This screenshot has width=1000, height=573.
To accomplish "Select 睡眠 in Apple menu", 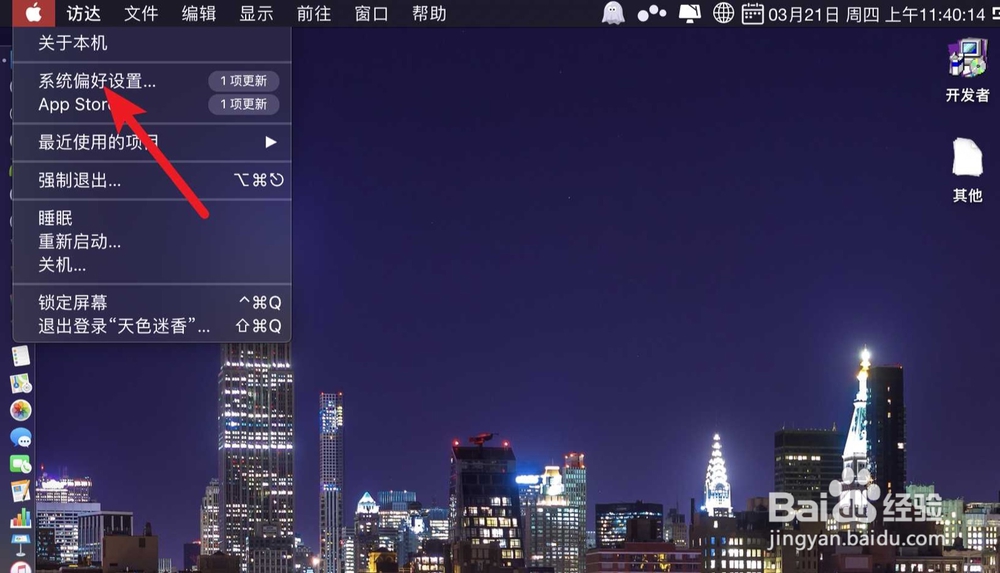I will 152,218.
